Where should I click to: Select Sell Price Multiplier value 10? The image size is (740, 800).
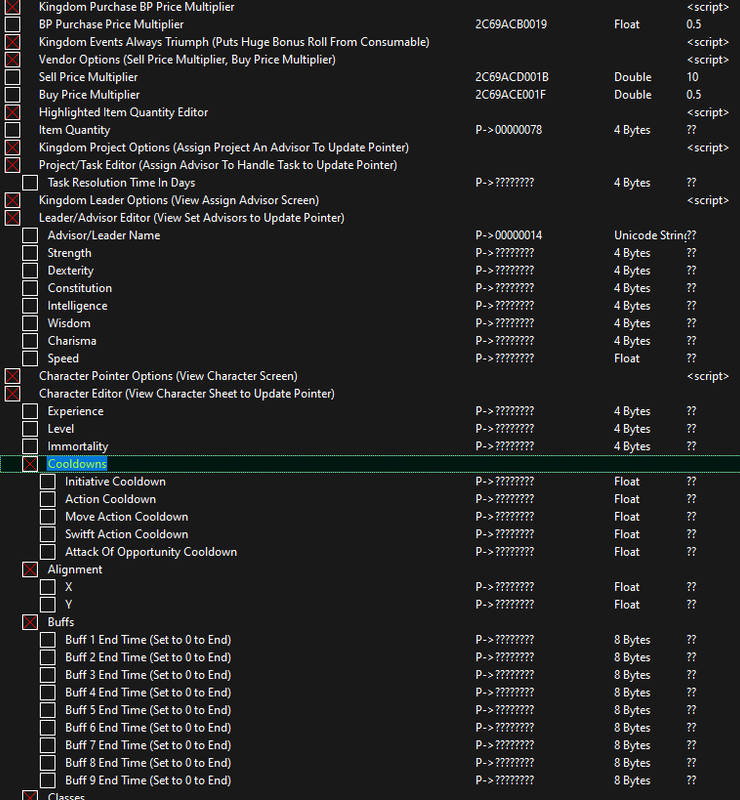(x=692, y=77)
